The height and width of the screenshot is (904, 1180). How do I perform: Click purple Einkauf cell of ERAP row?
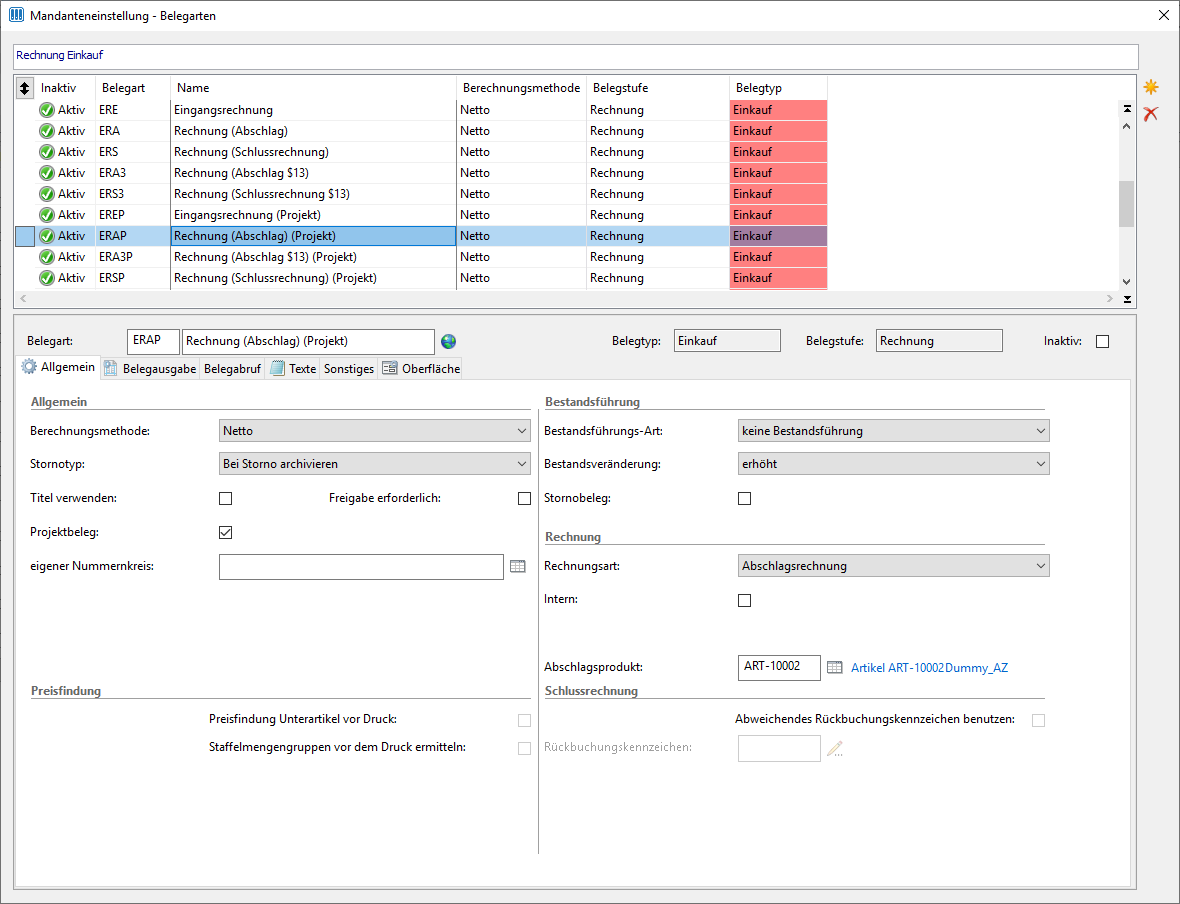click(x=778, y=236)
